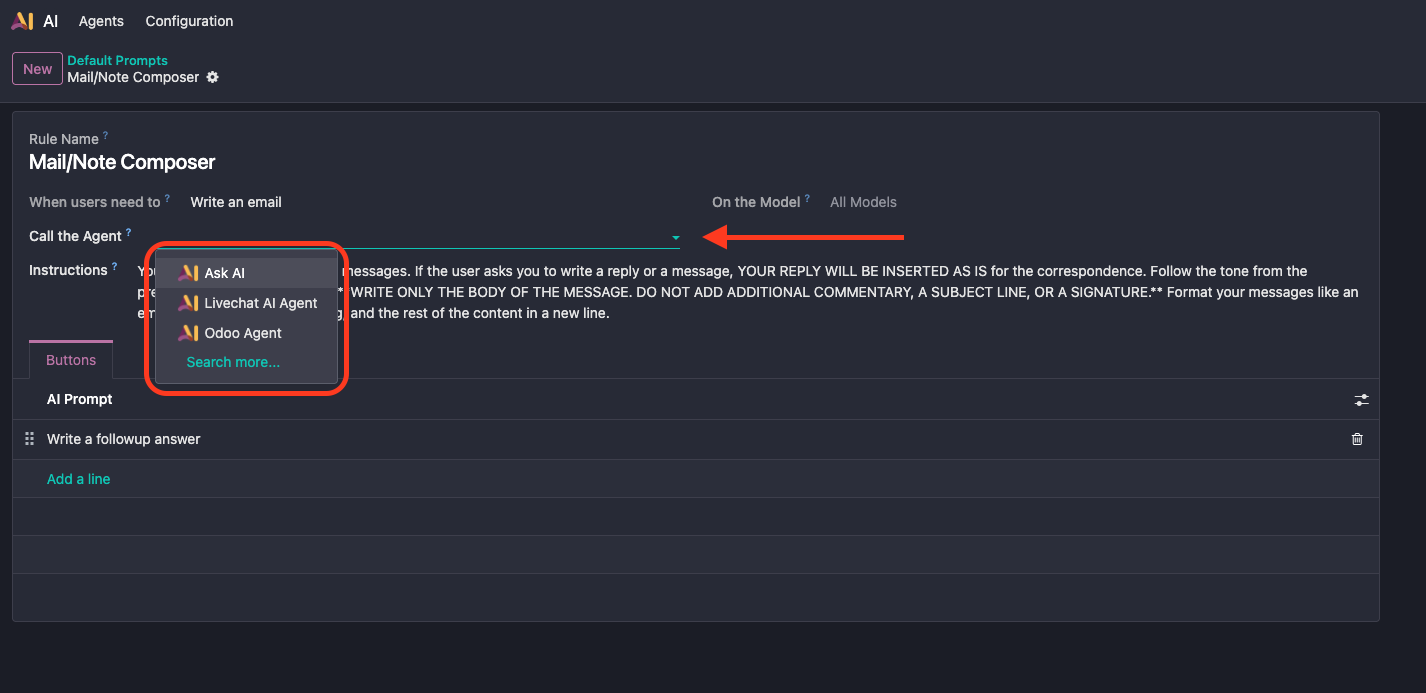Go to Default Prompts breadcrumb
This screenshot has height=693, width=1426.
pyautogui.click(x=117, y=61)
